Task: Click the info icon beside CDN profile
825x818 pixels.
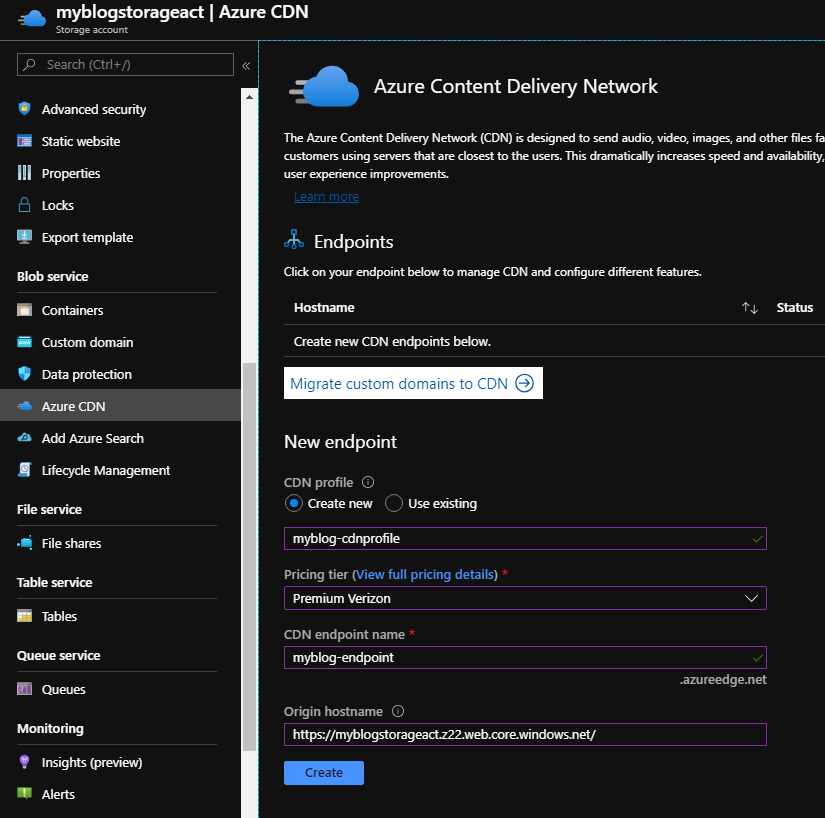Action: point(368,482)
